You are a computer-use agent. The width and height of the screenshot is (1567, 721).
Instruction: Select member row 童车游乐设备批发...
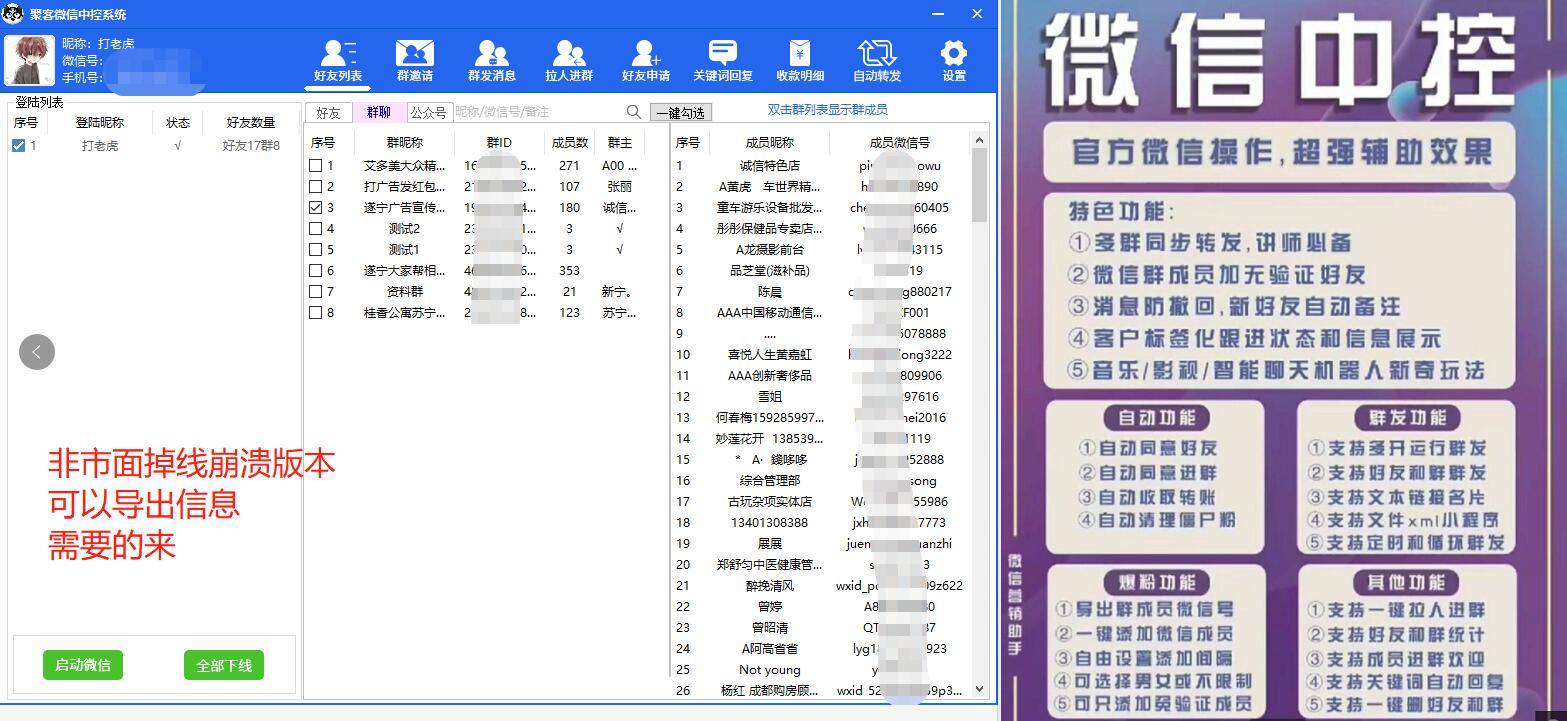tap(820, 208)
